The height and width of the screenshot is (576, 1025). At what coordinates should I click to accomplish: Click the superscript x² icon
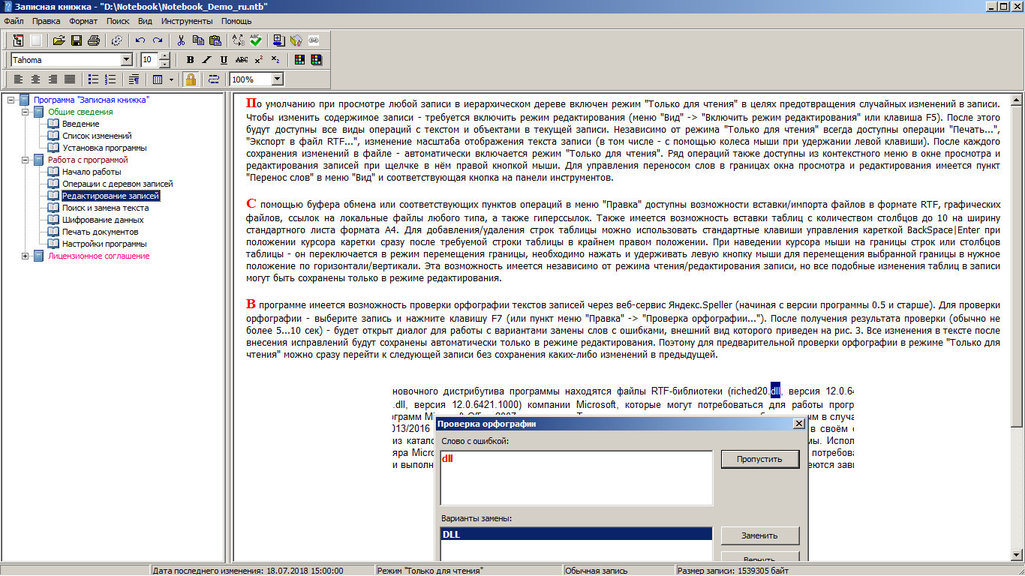tap(257, 60)
